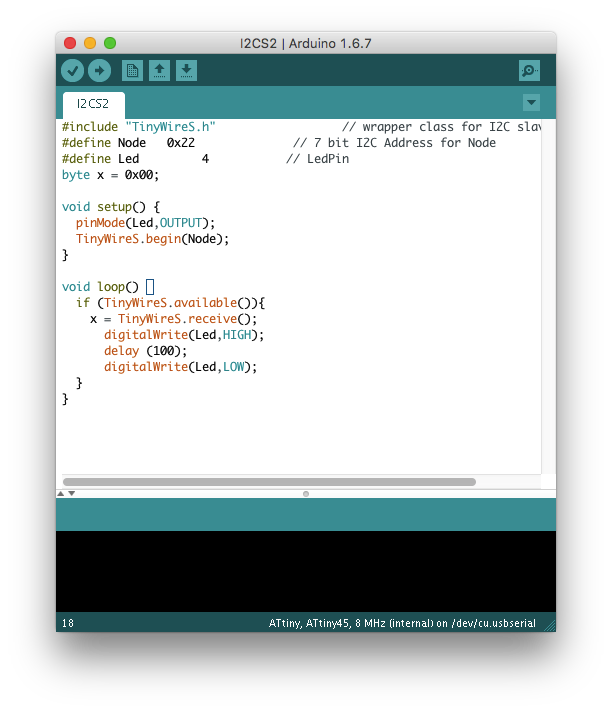
Task: Click the Verify checkmark button
Action: [73, 71]
